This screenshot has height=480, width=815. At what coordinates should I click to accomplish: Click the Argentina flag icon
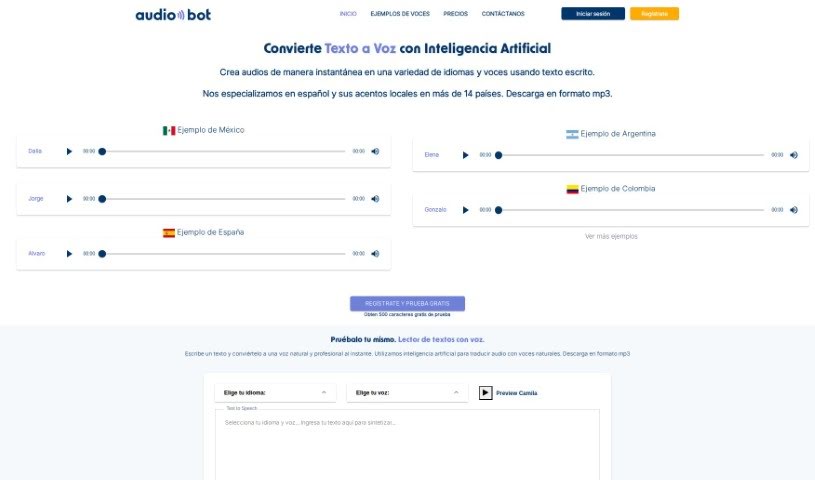click(x=572, y=134)
